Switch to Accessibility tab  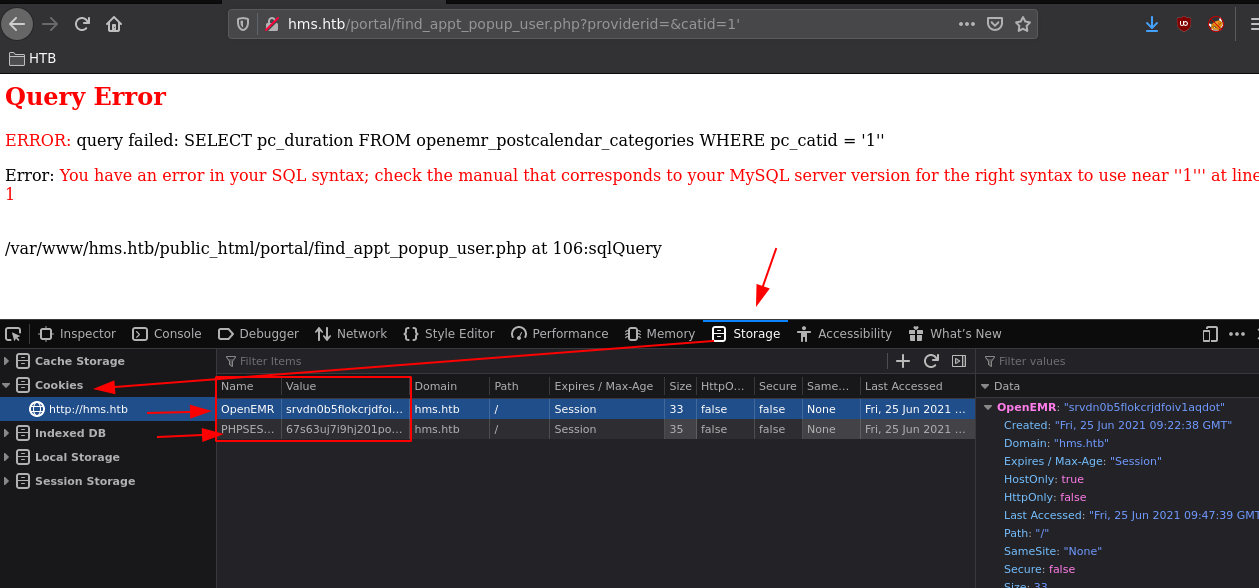pyautogui.click(x=845, y=334)
